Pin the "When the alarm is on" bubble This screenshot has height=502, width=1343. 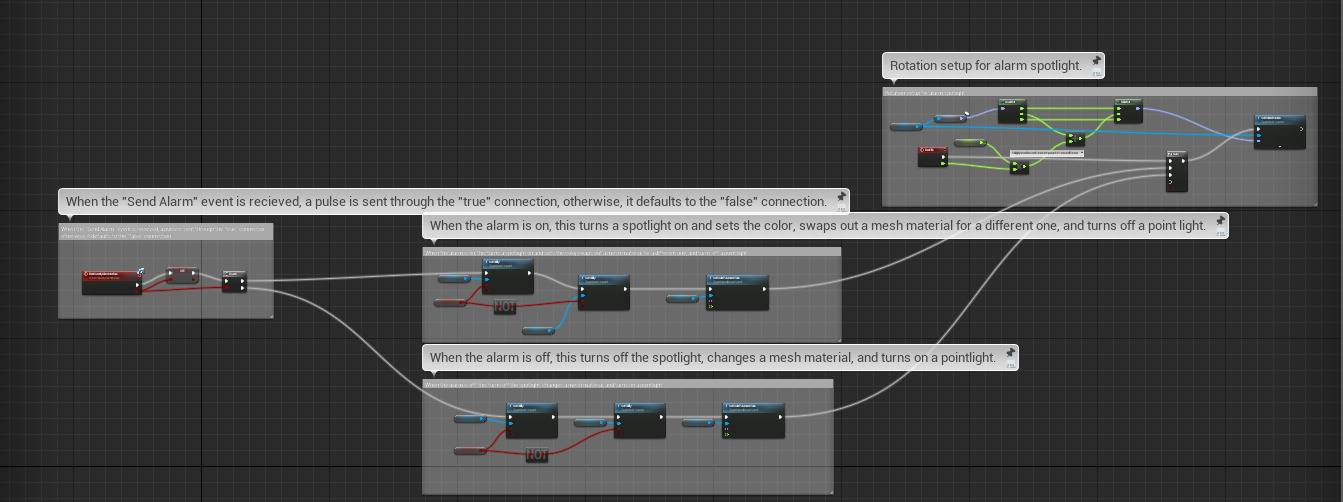coord(1221,220)
